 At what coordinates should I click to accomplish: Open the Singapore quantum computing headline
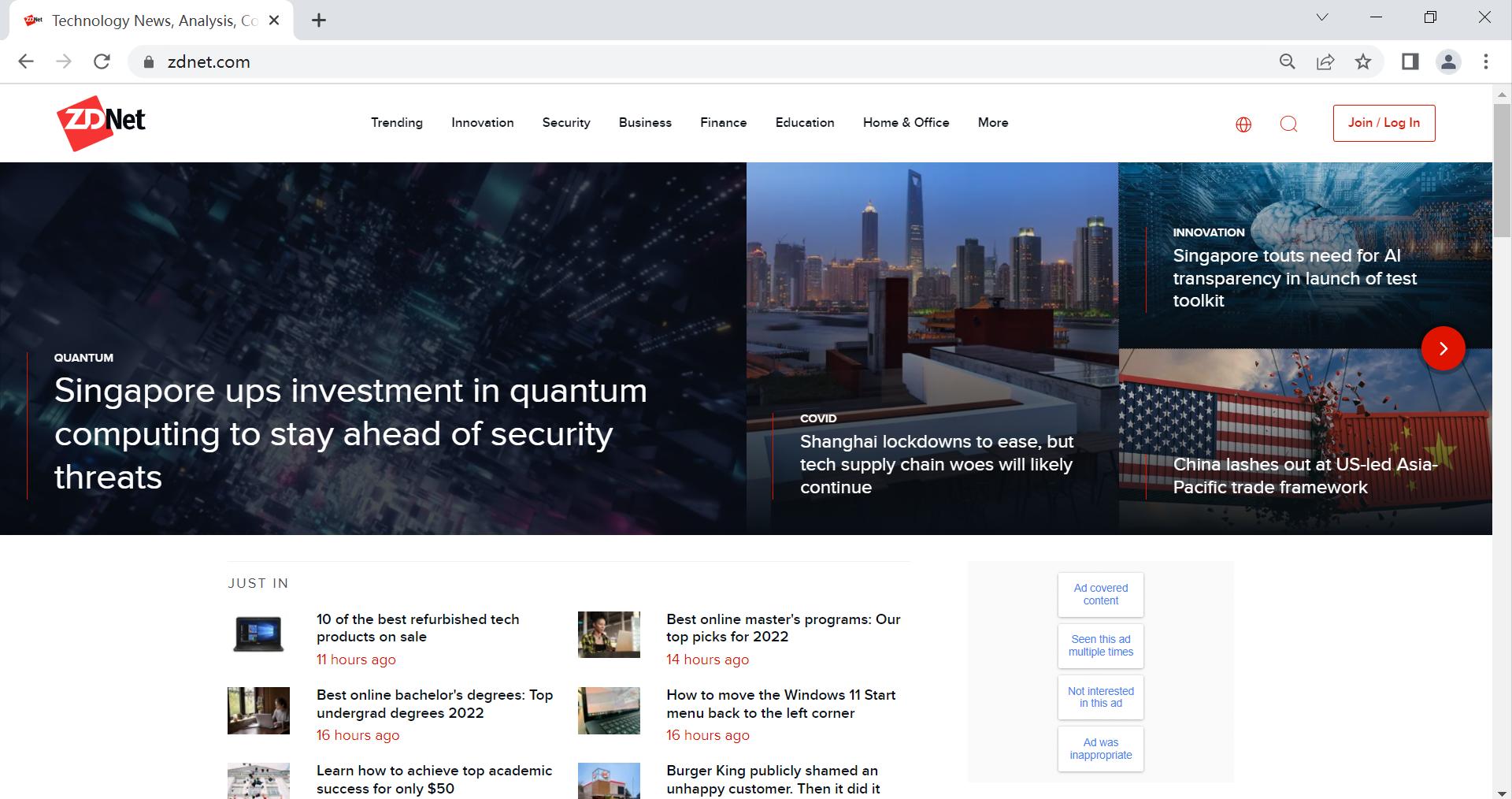[350, 433]
